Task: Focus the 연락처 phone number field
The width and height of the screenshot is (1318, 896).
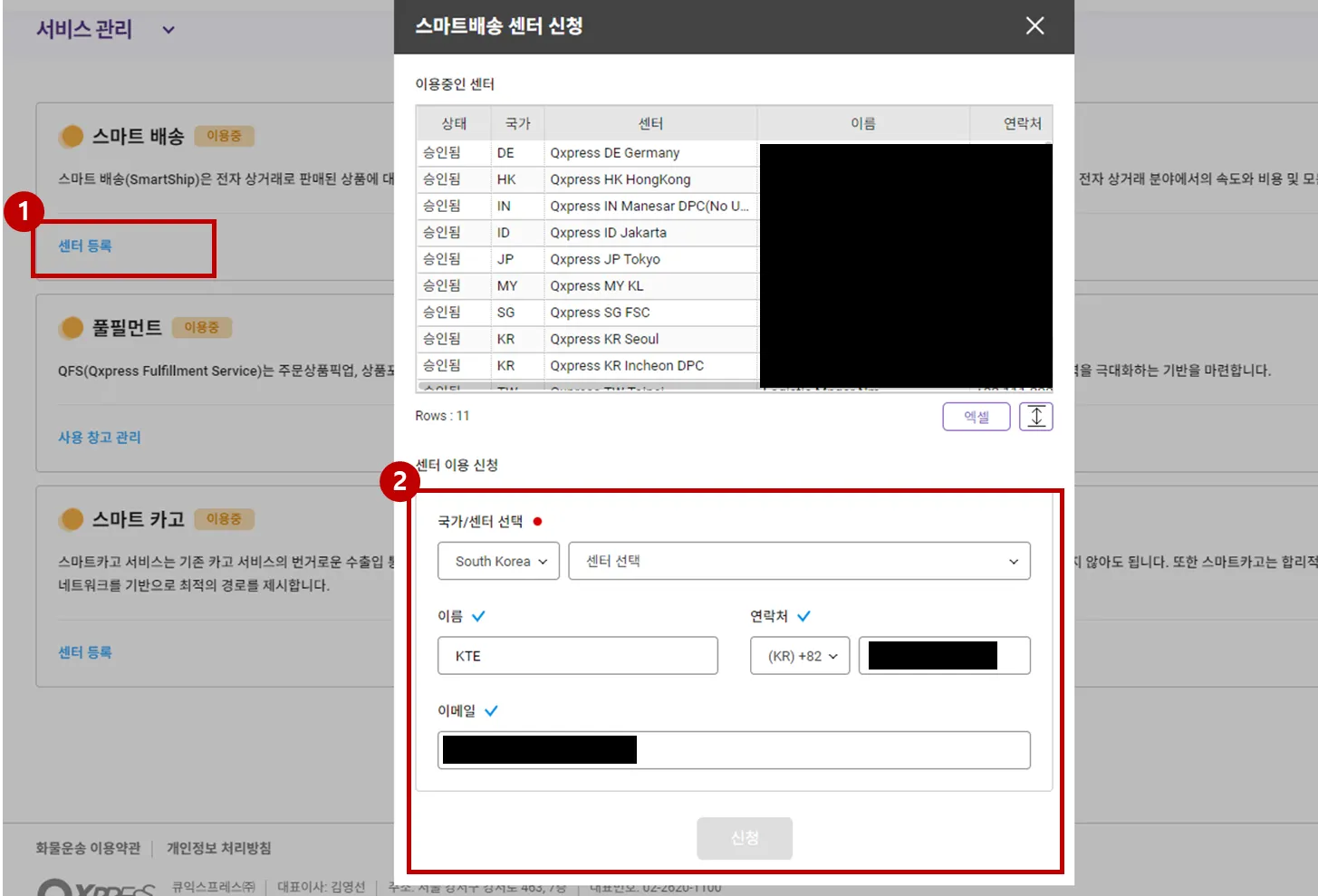Action: pyautogui.click(x=945, y=656)
